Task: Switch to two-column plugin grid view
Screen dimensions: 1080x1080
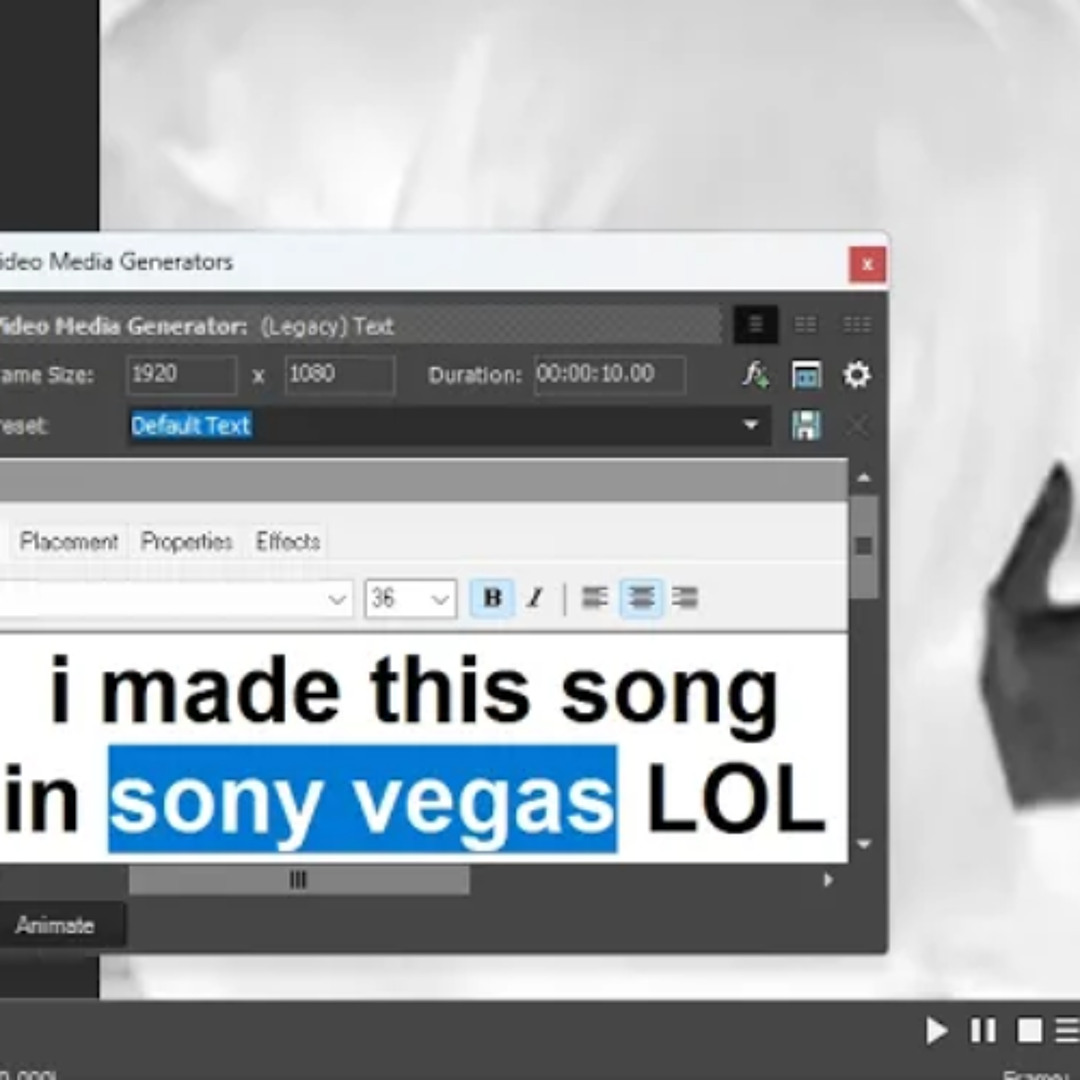Action: pyautogui.click(x=805, y=324)
